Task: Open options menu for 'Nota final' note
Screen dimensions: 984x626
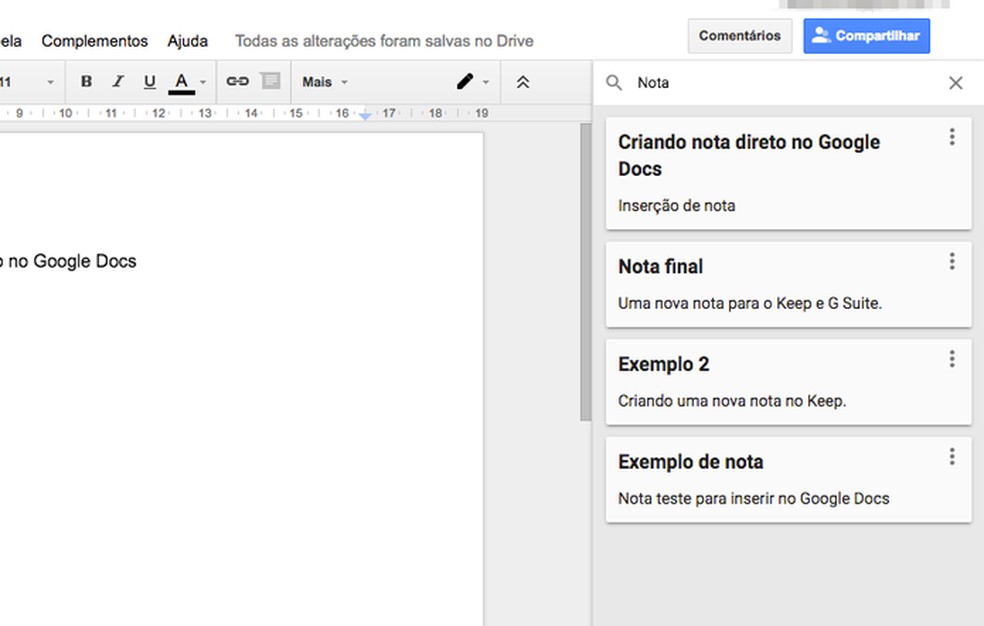Action: 952,260
